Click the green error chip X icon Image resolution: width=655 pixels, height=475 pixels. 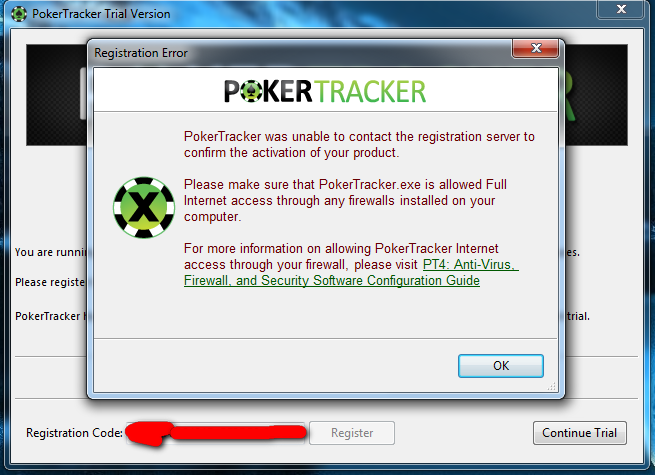coord(144,208)
